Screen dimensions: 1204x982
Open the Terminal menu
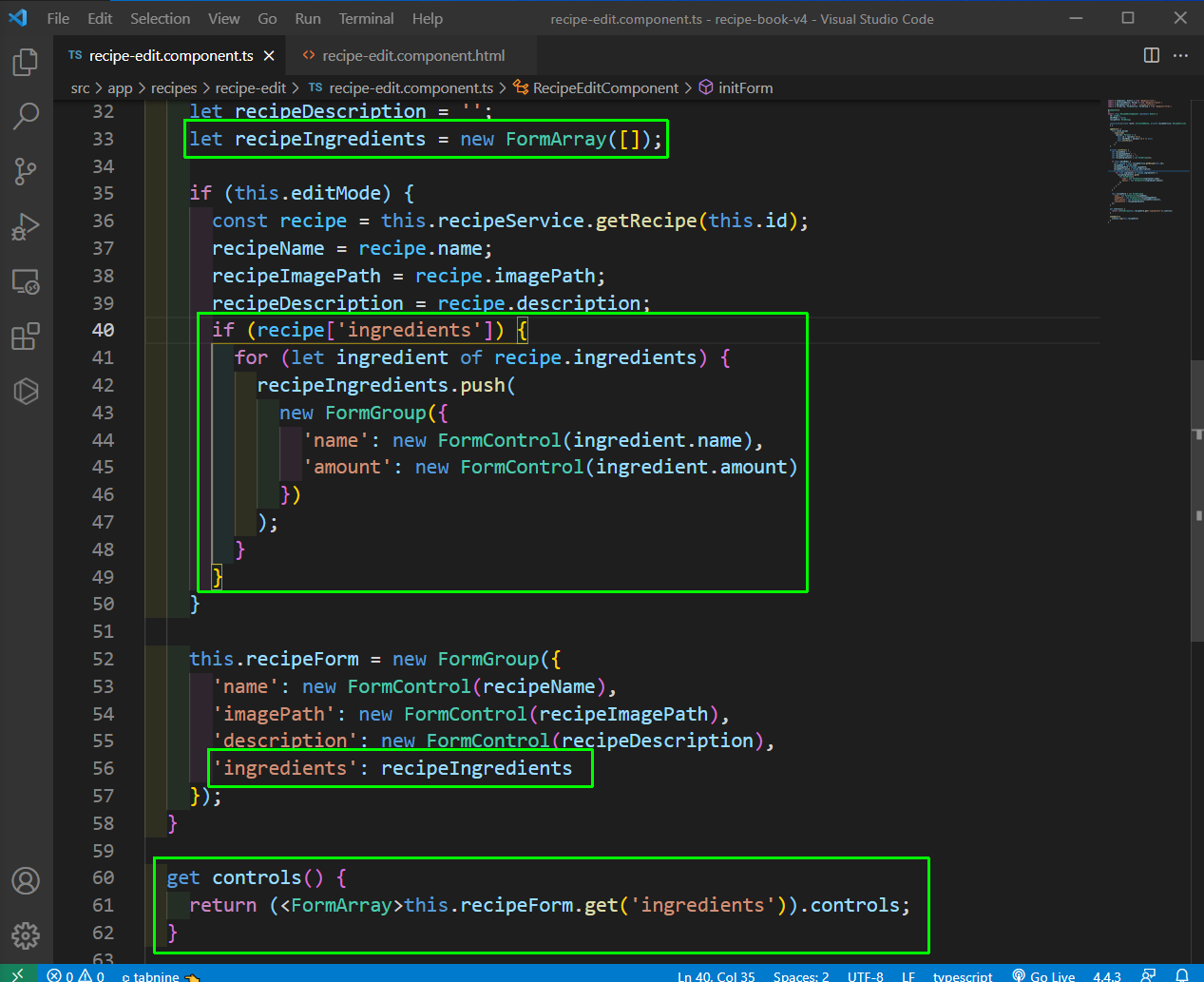(367, 18)
